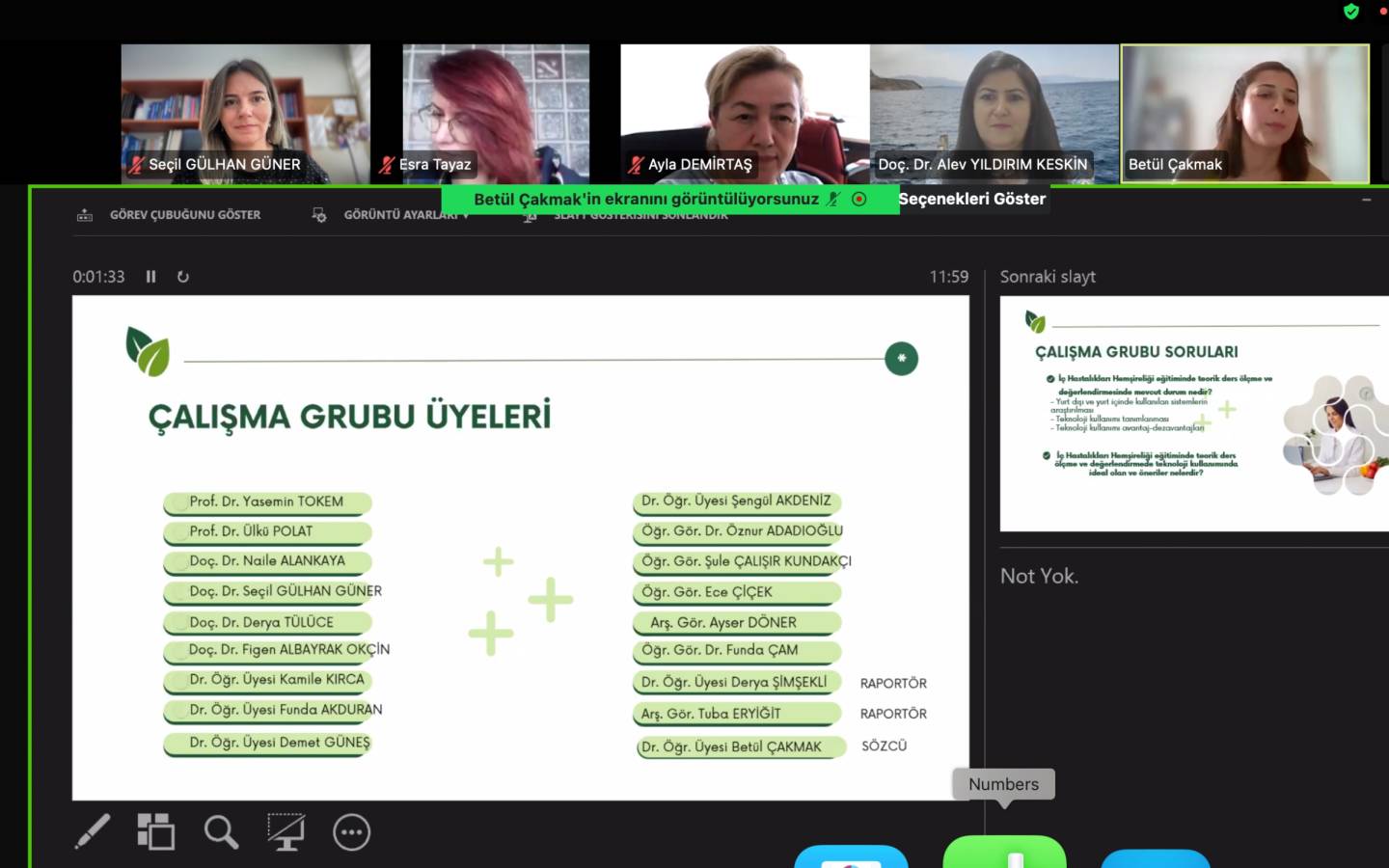Viewport: 1389px width, 868px height.
Task: Click muted mic icon beside Seçil GÜLHAN GÜNER
Action: coord(136,165)
